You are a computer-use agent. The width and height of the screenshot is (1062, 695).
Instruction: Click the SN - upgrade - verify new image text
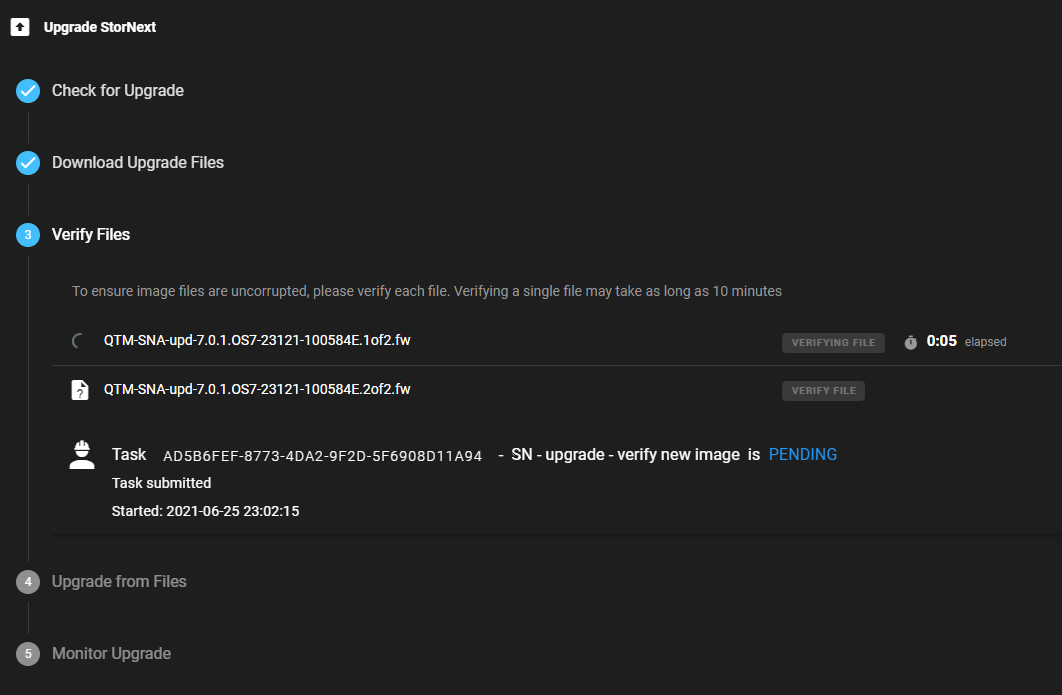point(625,455)
